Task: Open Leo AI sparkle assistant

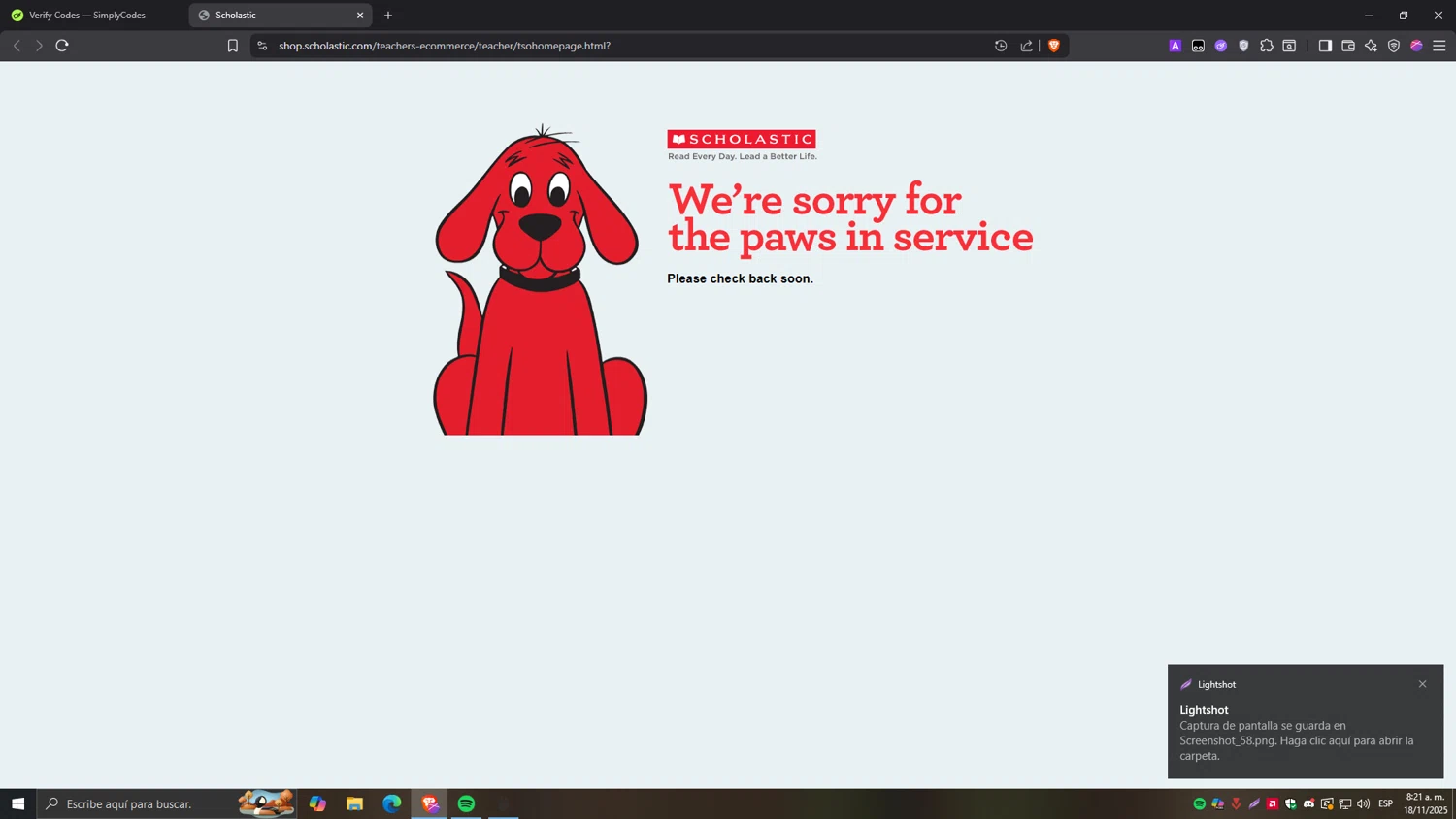Action: click(x=1371, y=46)
